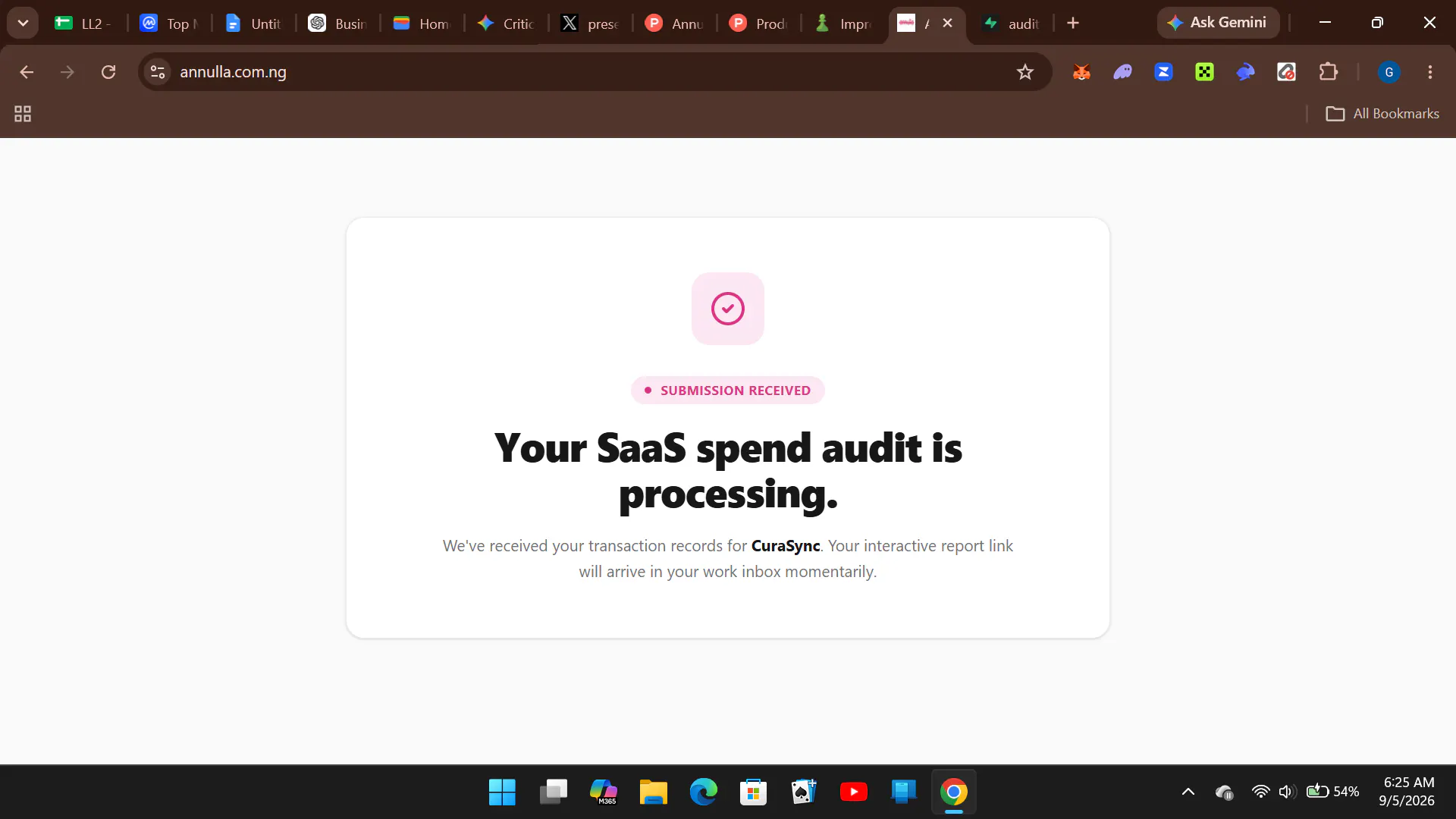Go back to the previous page

click(27, 72)
